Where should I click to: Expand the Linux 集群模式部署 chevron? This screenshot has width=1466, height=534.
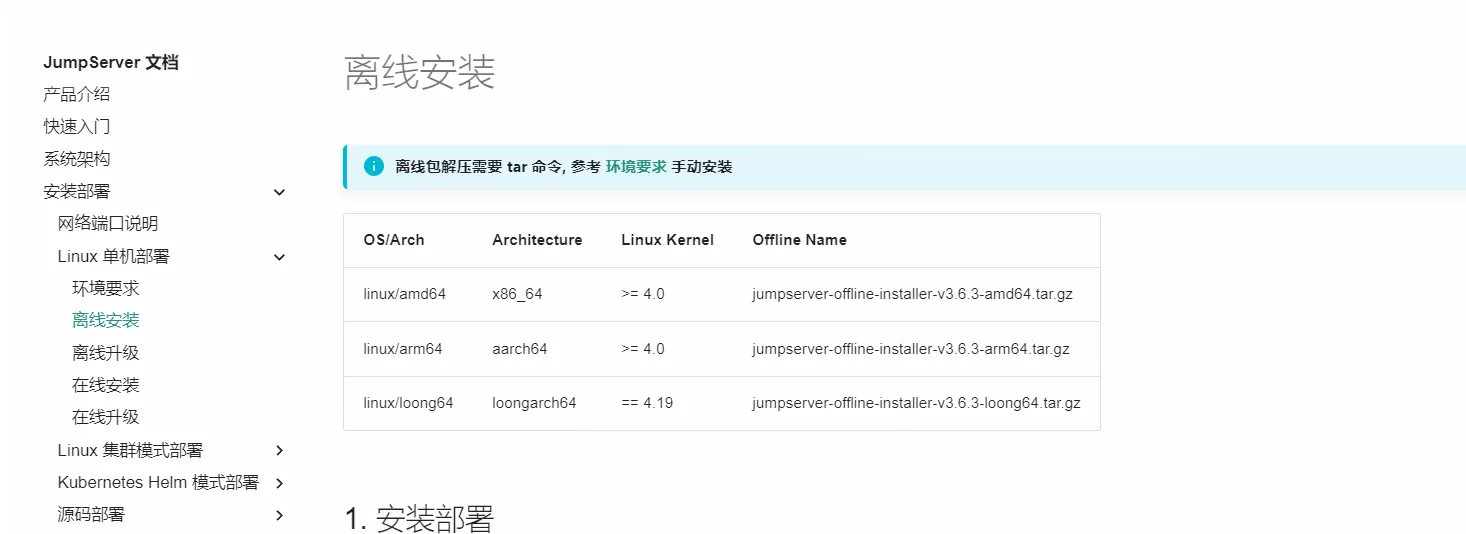click(x=280, y=451)
